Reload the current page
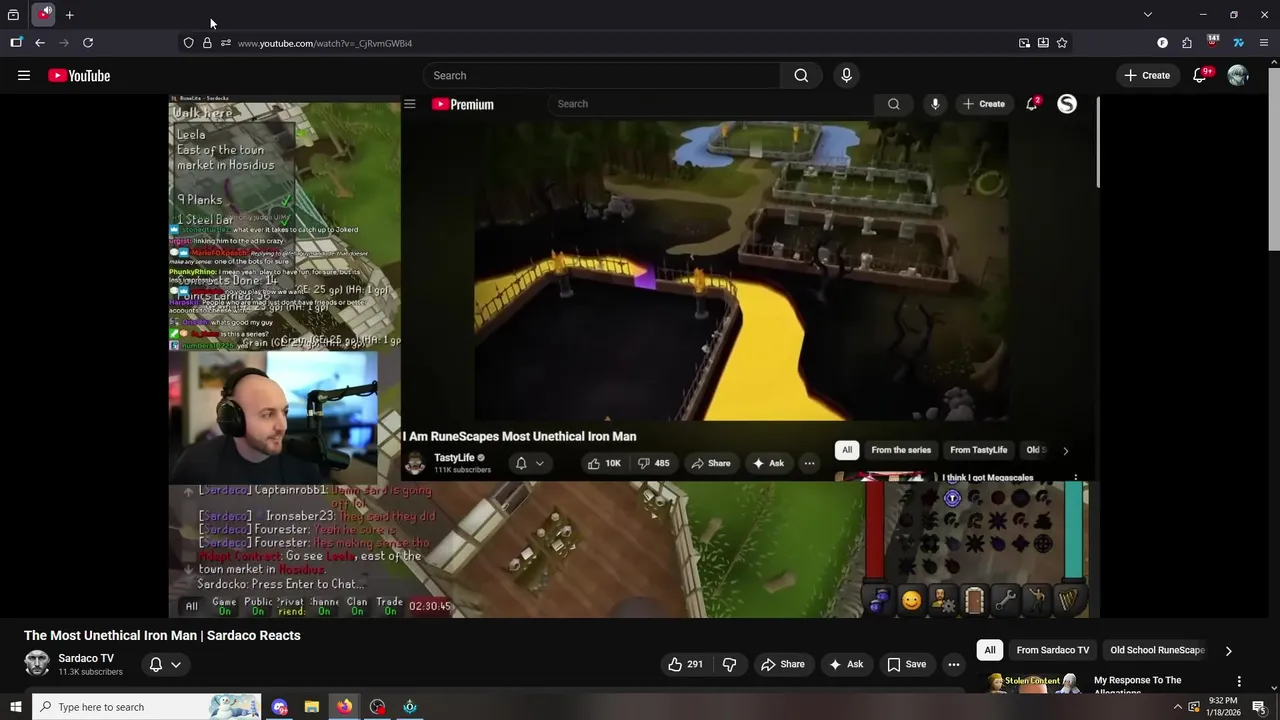 point(88,43)
